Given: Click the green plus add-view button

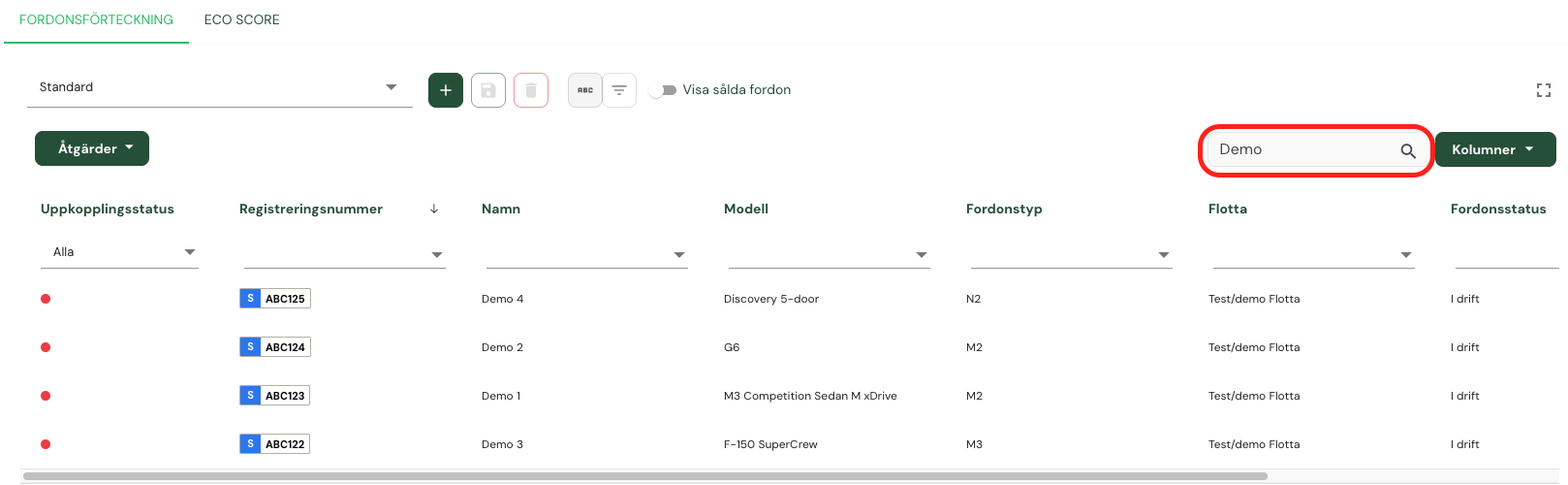Looking at the screenshot, I should 446,90.
